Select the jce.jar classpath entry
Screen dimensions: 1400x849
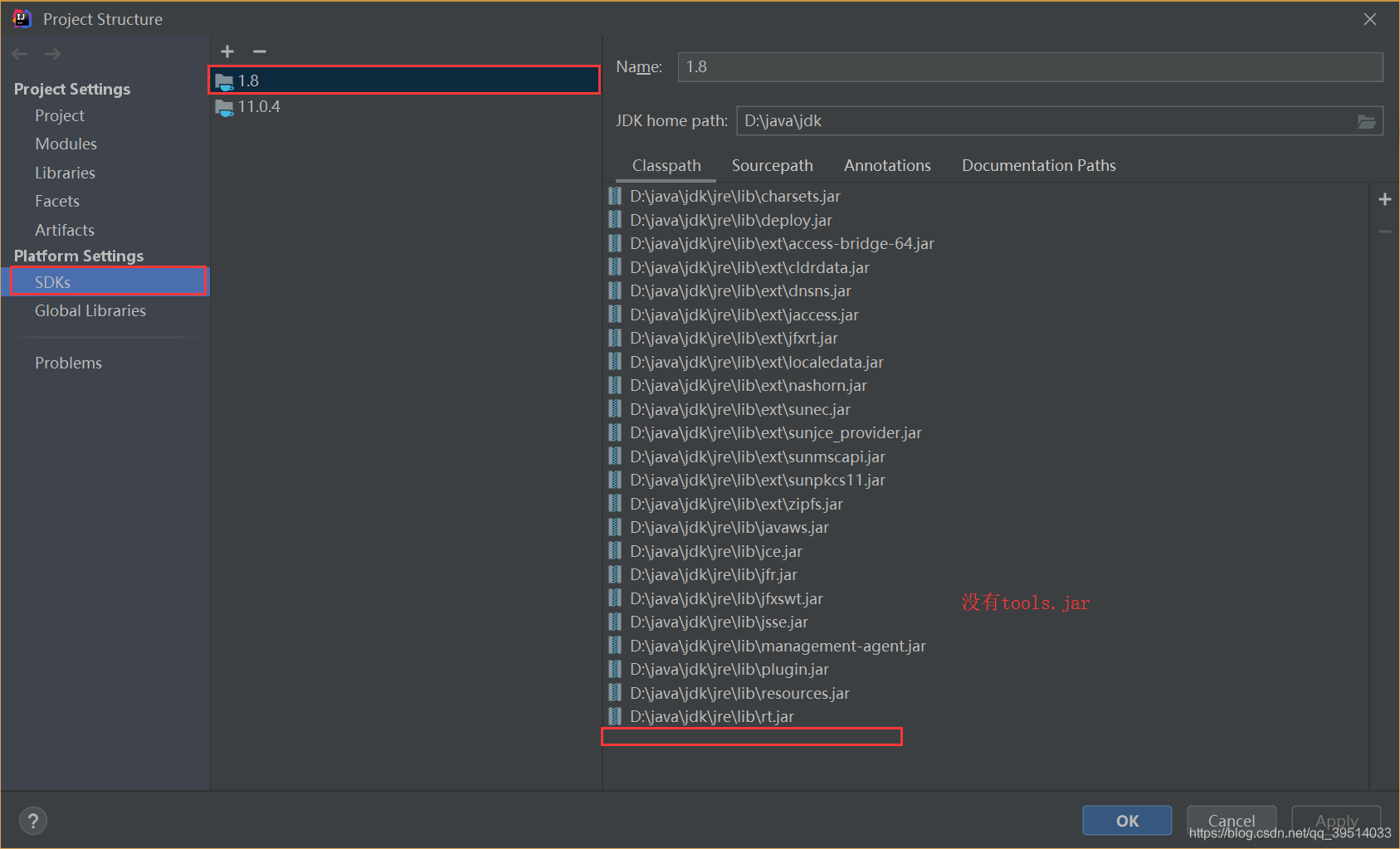(716, 551)
